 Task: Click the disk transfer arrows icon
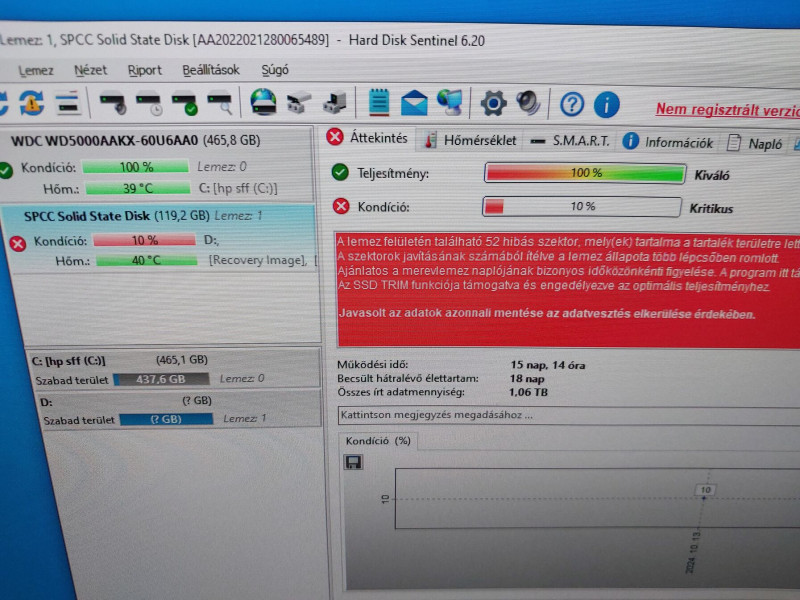[299, 103]
